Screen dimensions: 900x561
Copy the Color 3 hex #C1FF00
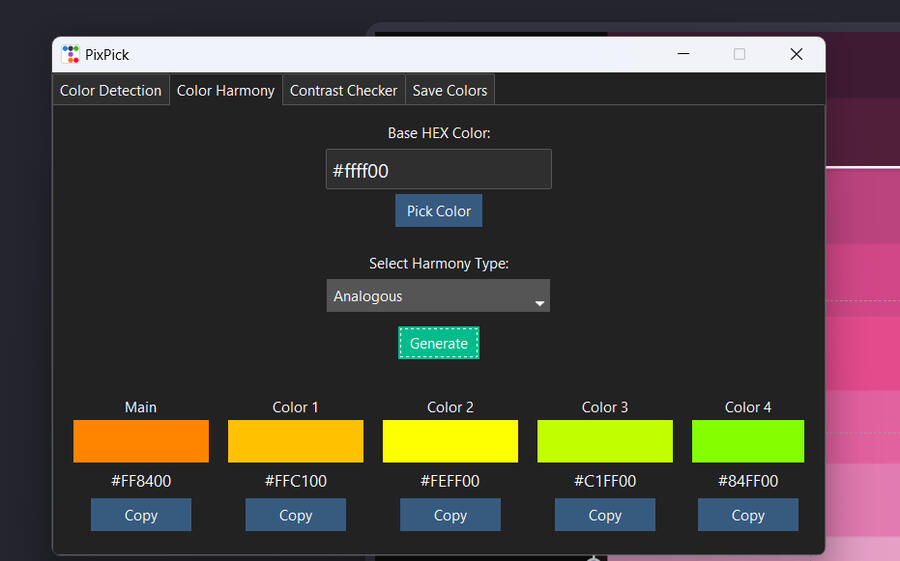point(605,515)
